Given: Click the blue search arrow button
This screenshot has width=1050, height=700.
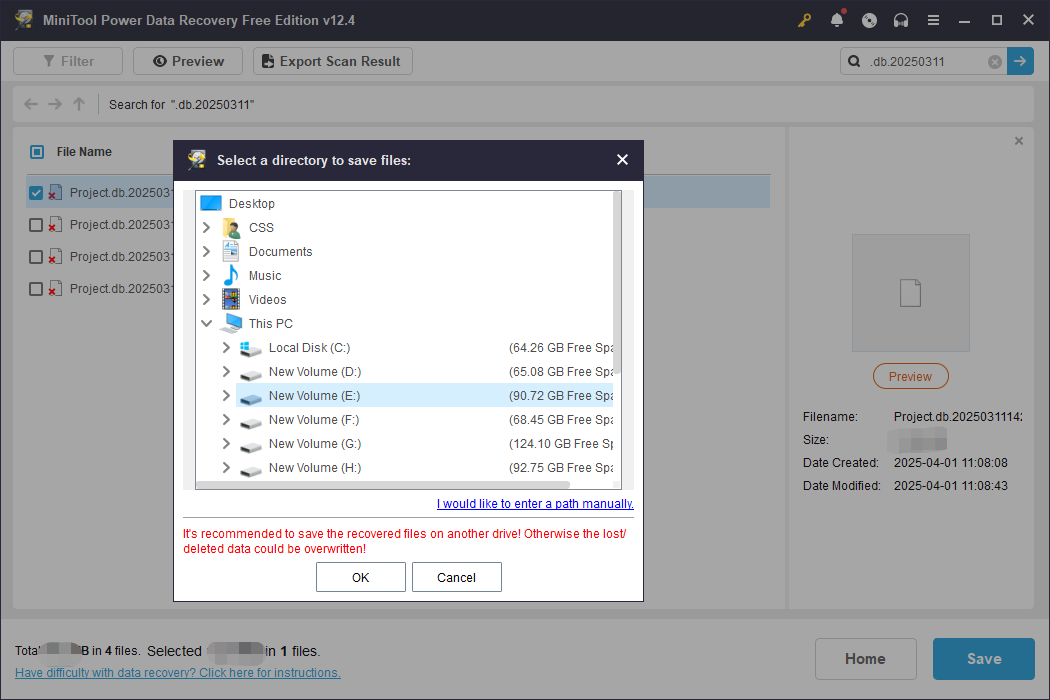Looking at the screenshot, I should tap(1020, 61).
